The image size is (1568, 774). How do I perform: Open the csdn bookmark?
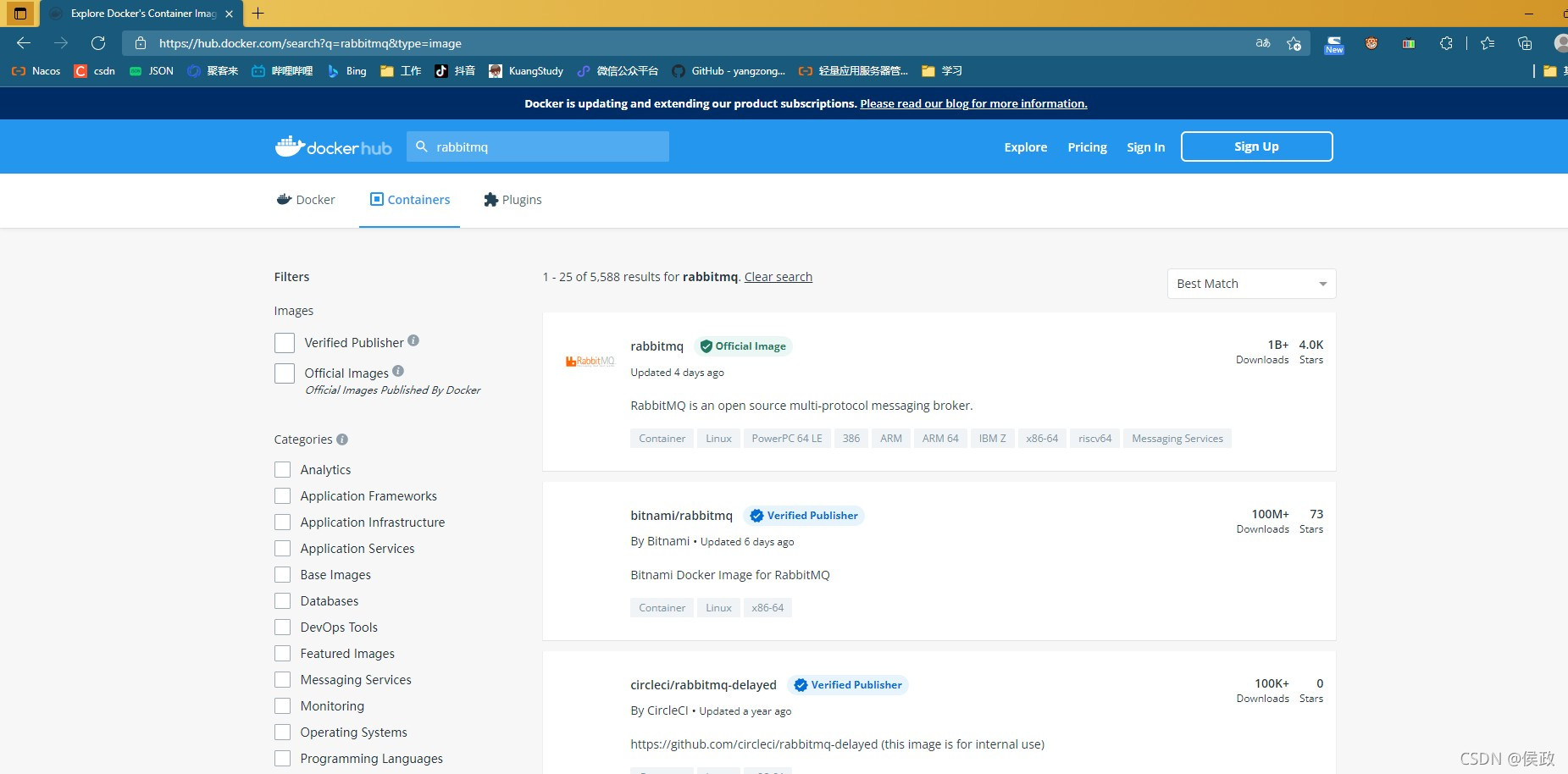(x=94, y=71)
